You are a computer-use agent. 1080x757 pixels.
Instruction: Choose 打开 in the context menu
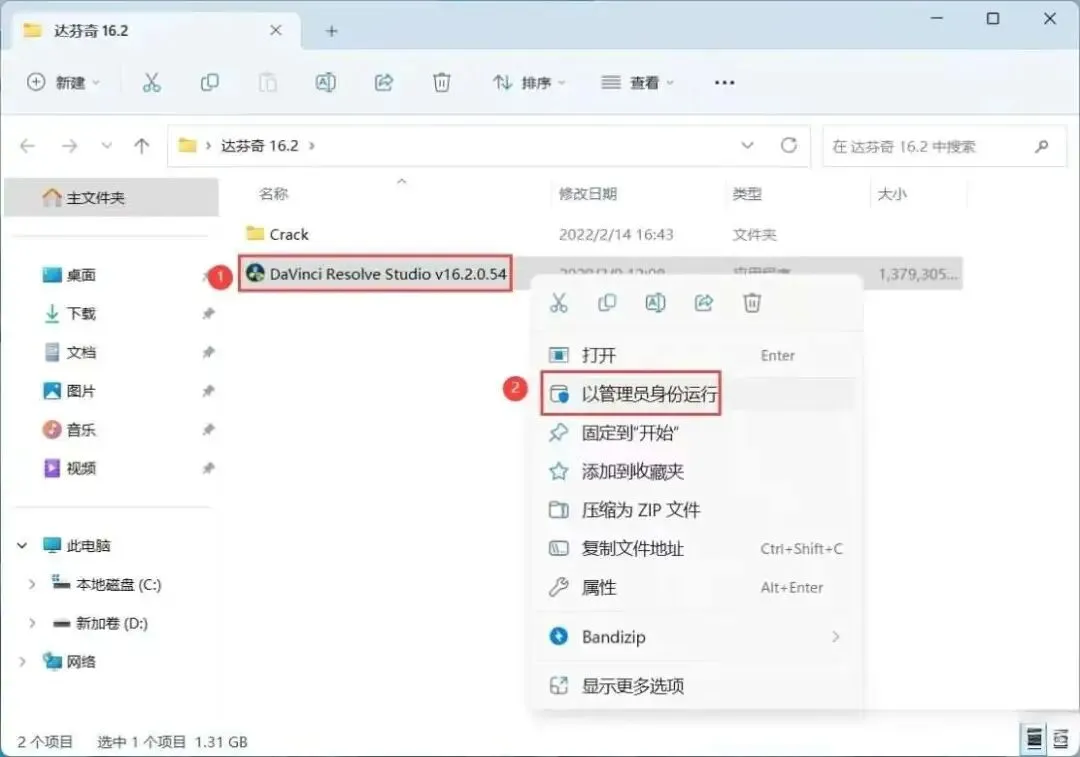click(697, 355)
